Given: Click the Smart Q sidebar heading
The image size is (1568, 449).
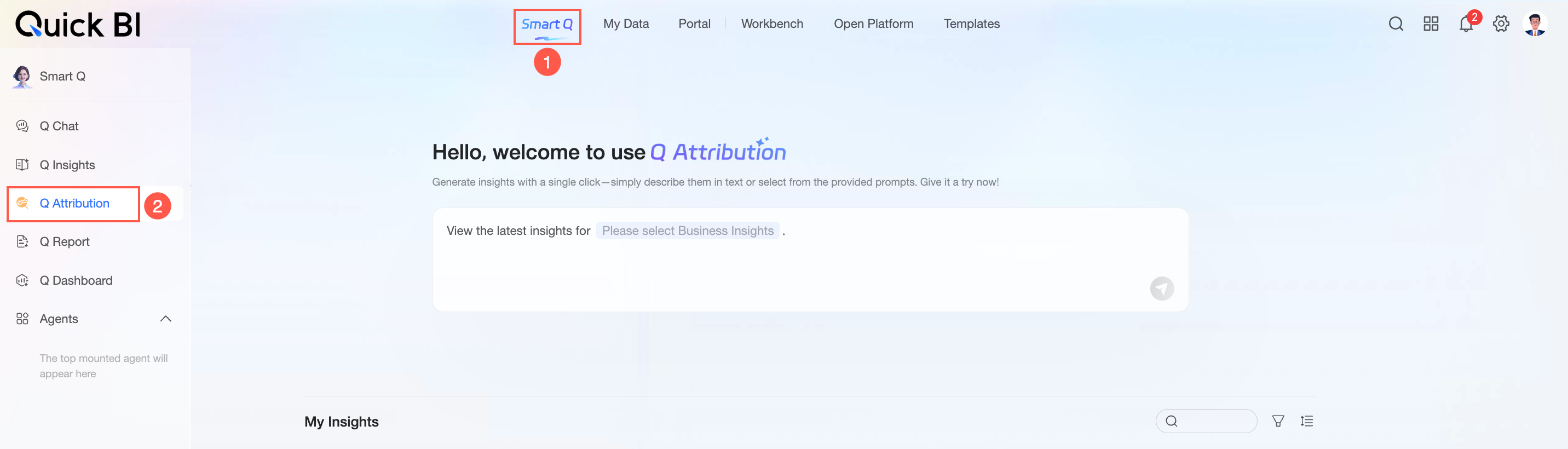Looking at the screenshot, I should [x=62, y=76].
